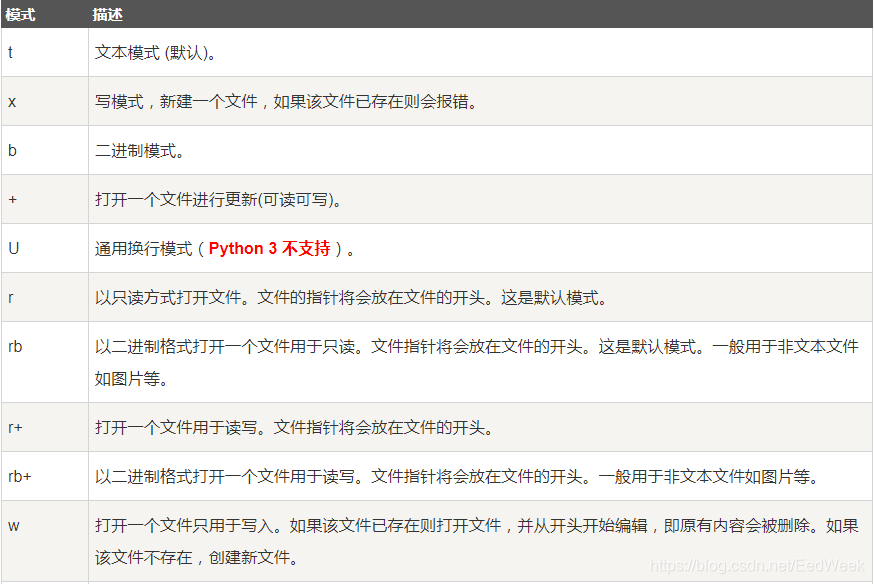Image resolution: width=874 pixels, height=584 pixels.
Task: Select the 'x' mode cell
Action: 45,101
